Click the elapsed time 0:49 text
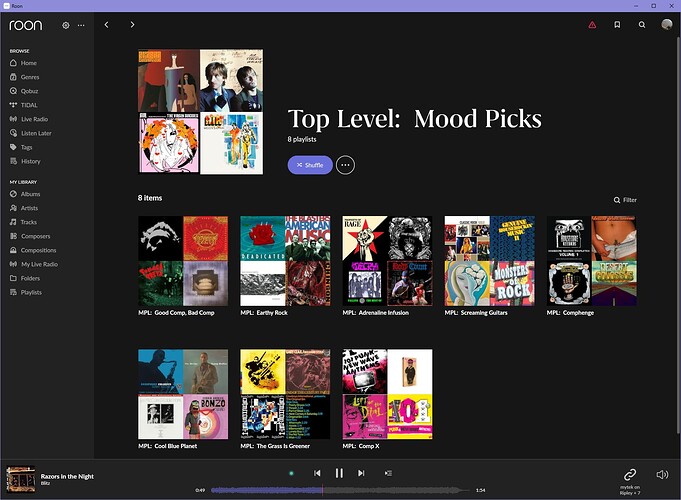 [200, 490]
